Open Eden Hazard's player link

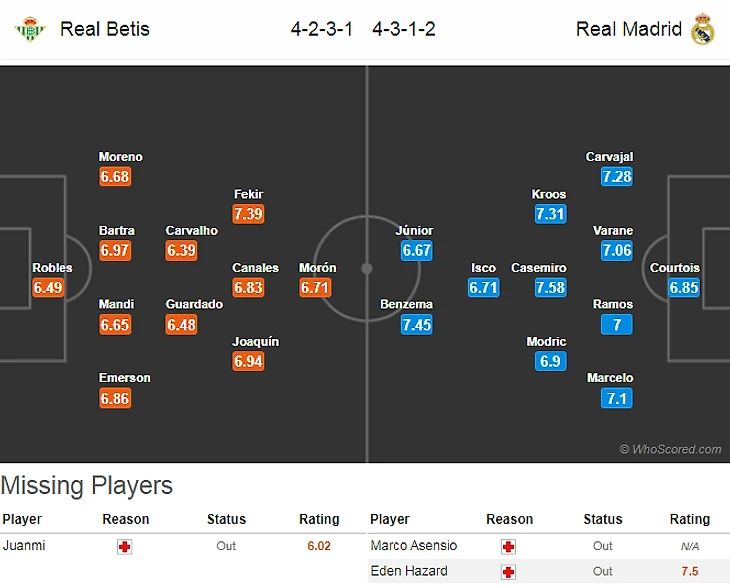(407, 571)
